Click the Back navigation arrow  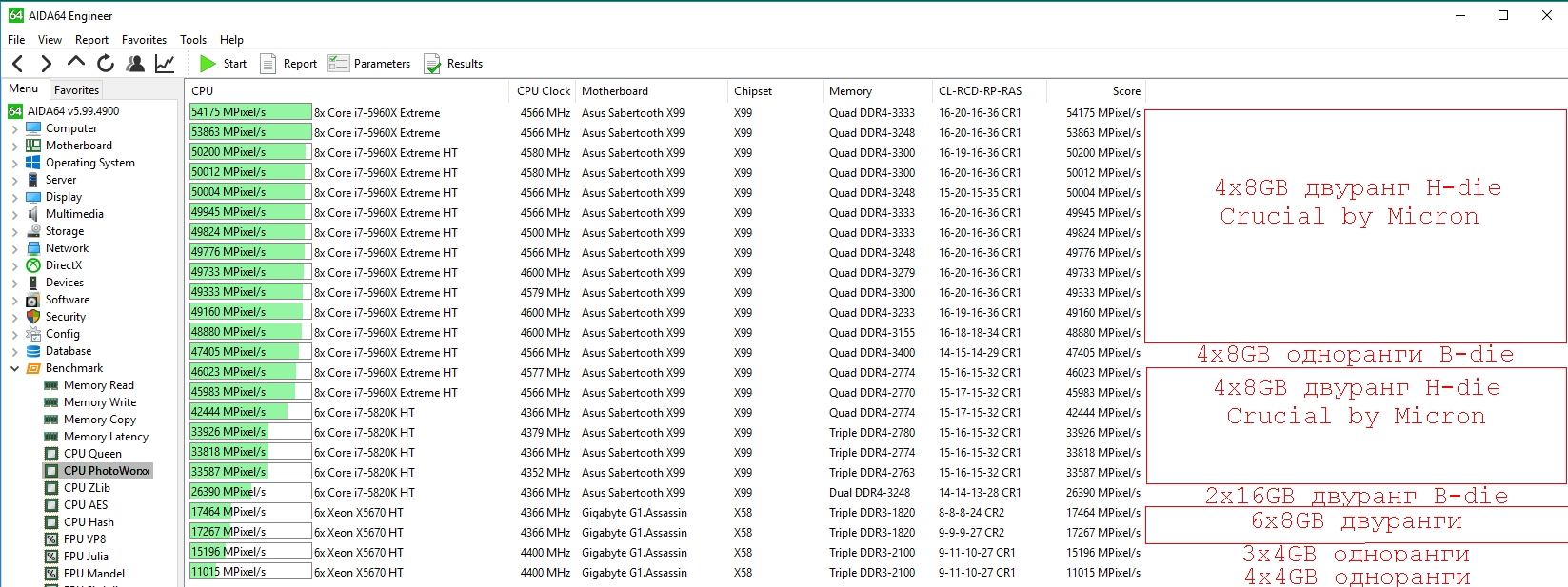point(18,64)
